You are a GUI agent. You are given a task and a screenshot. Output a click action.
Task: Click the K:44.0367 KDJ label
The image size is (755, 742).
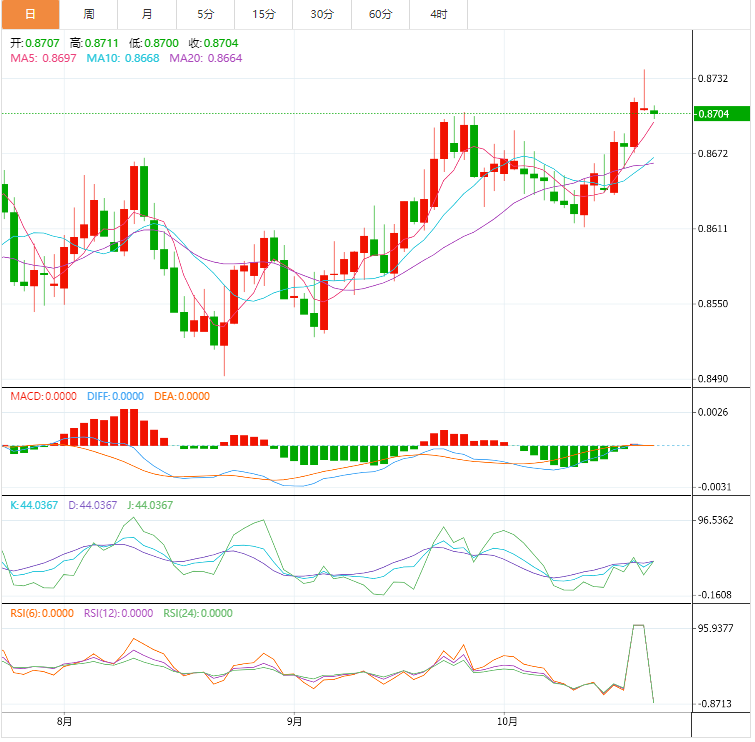tap(34, 505)
